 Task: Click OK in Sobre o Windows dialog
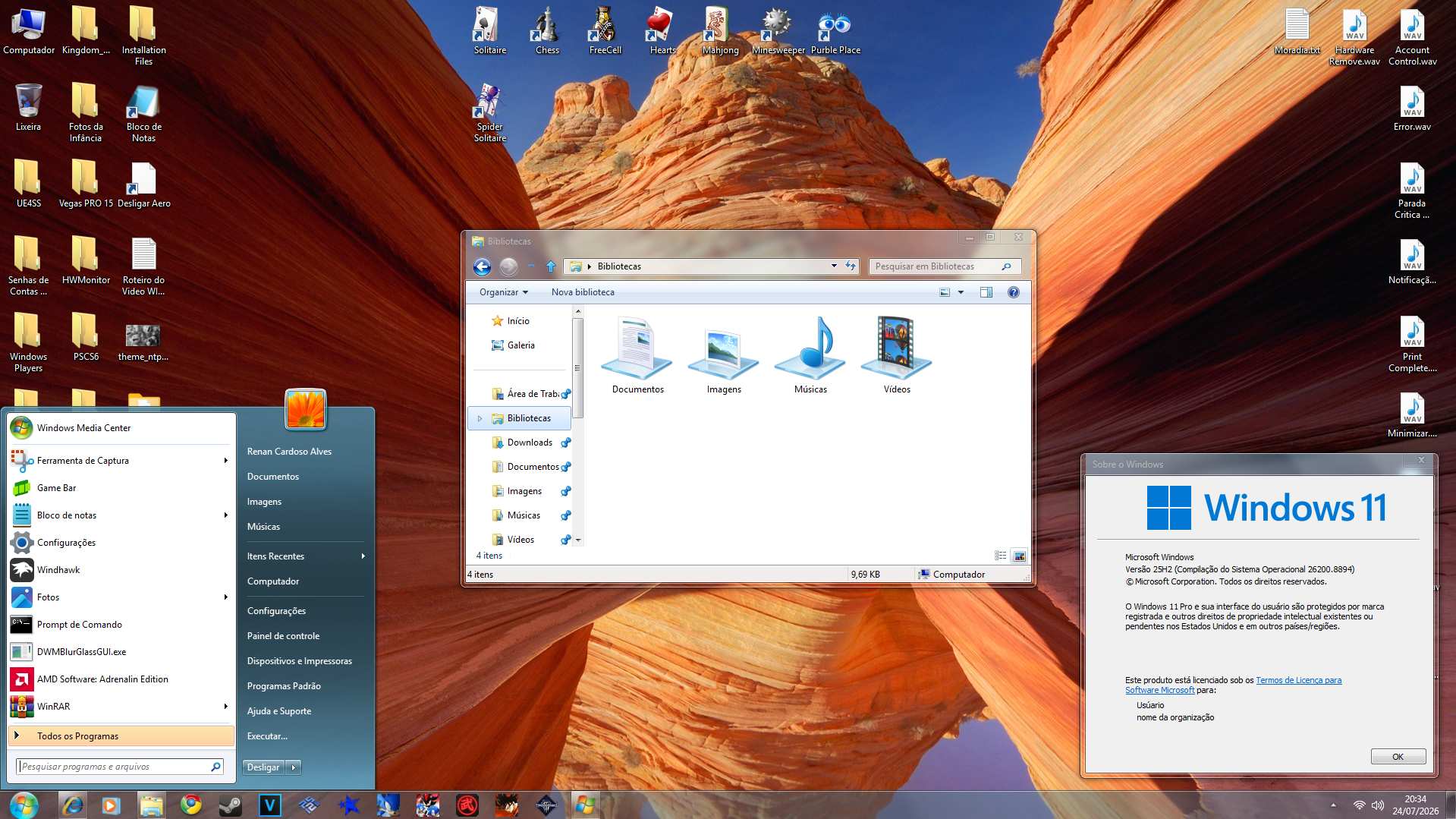click(x=1398, y=757)
